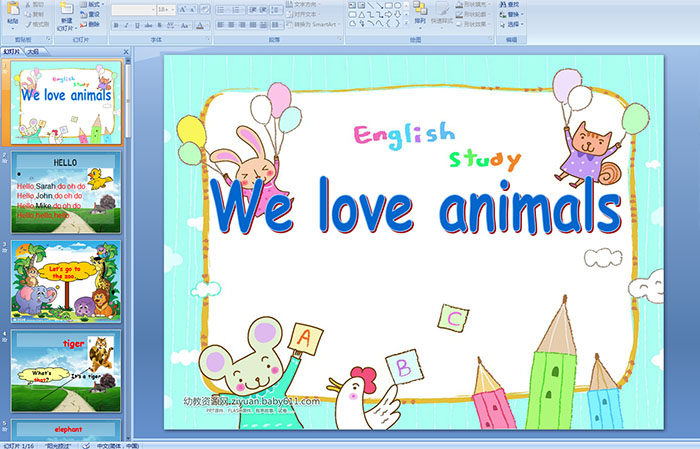Open the Font dialog launcher
The width and height of the screenshot is (700, 449).
[x=208, y=40]
